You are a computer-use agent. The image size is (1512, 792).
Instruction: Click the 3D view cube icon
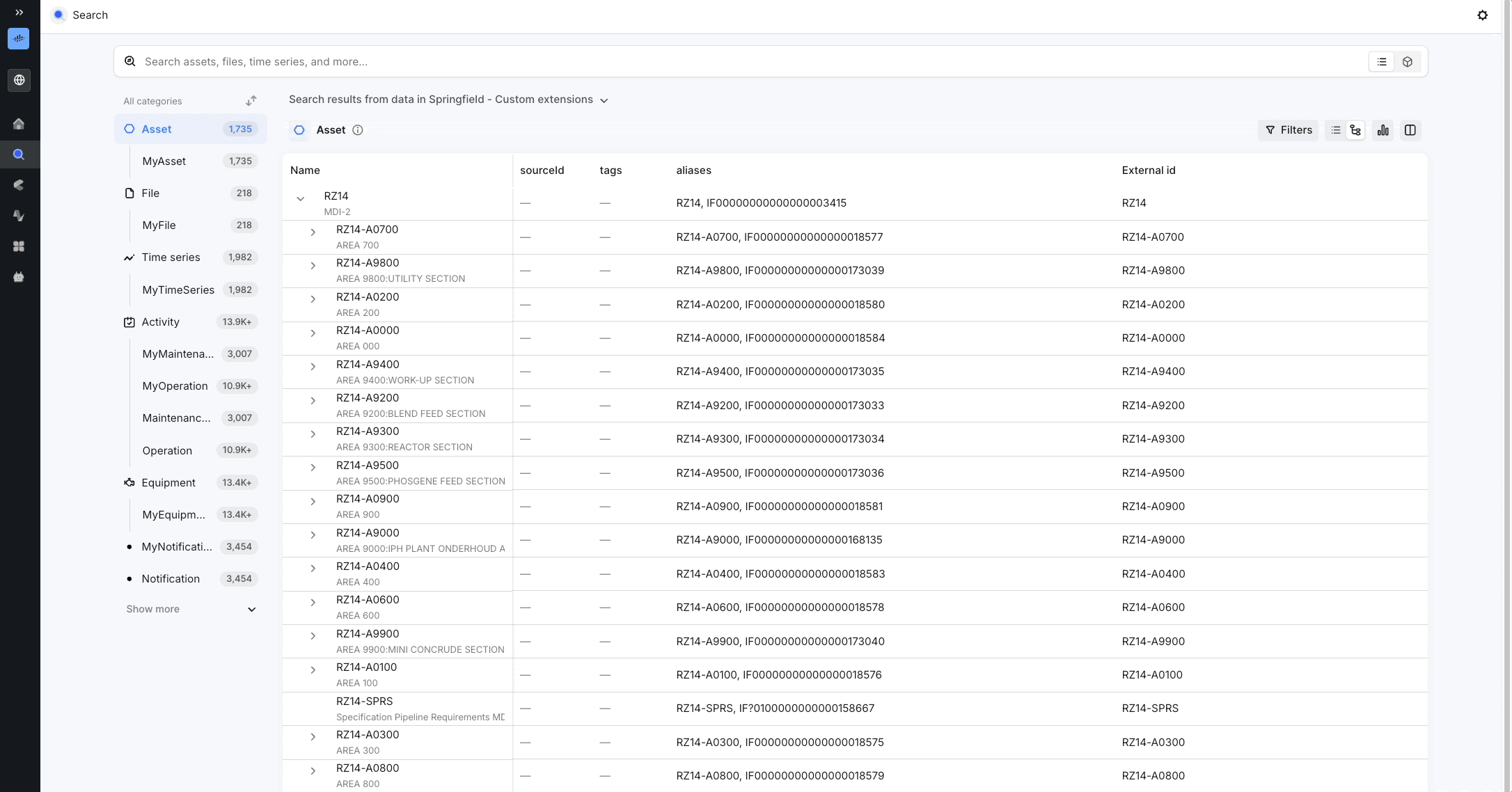(x=1407, y=62)
